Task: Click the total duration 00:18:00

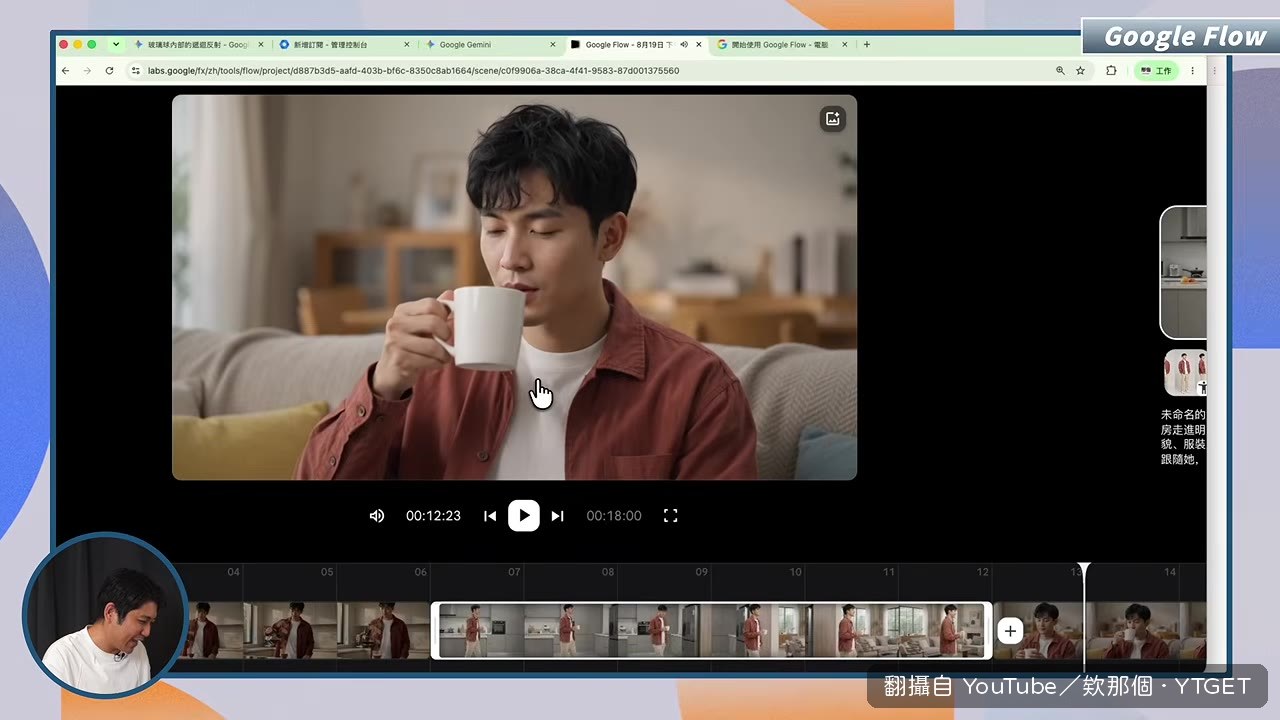Action: click(x=614, y=516)
